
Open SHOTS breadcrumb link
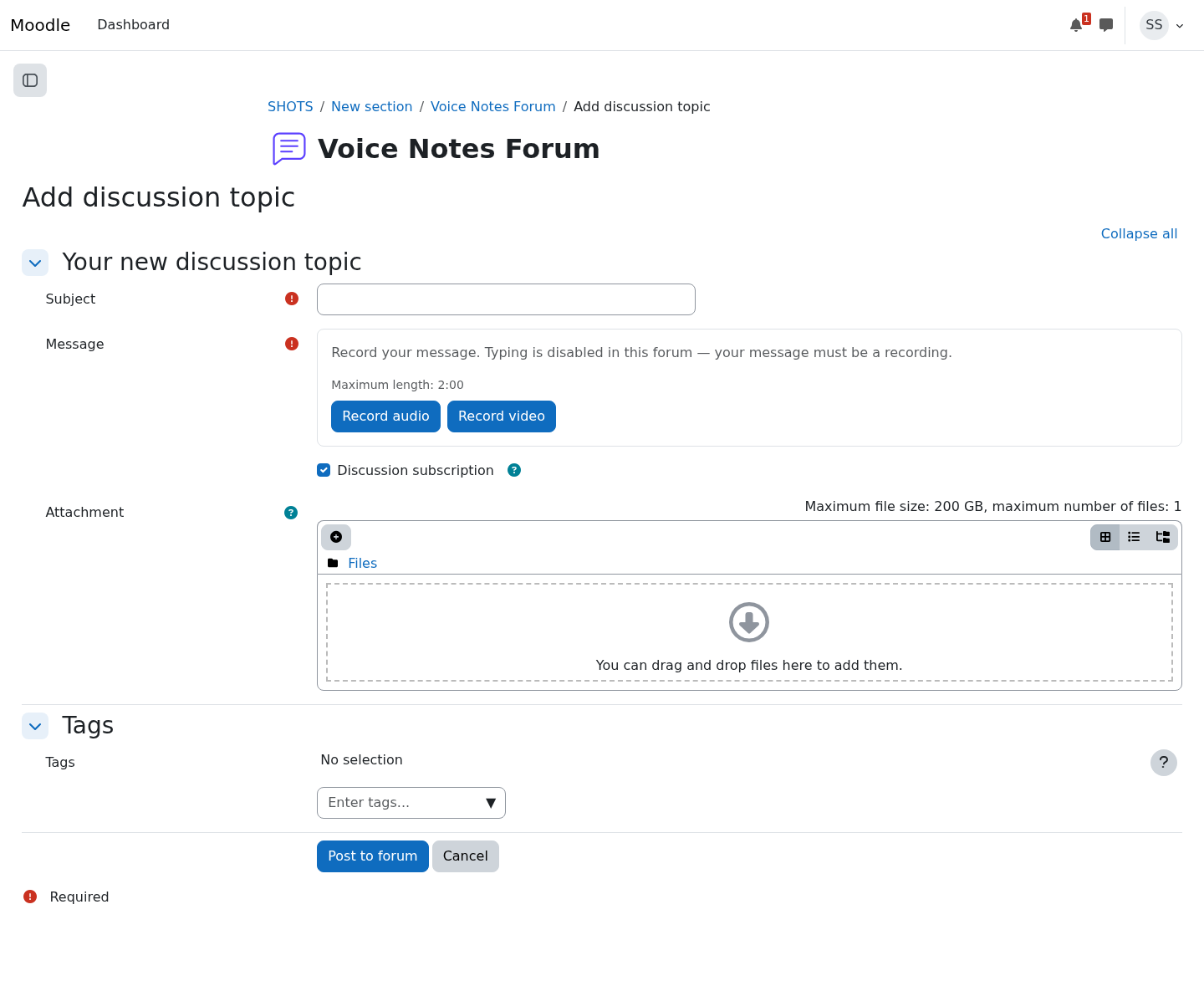coord(290,106)
